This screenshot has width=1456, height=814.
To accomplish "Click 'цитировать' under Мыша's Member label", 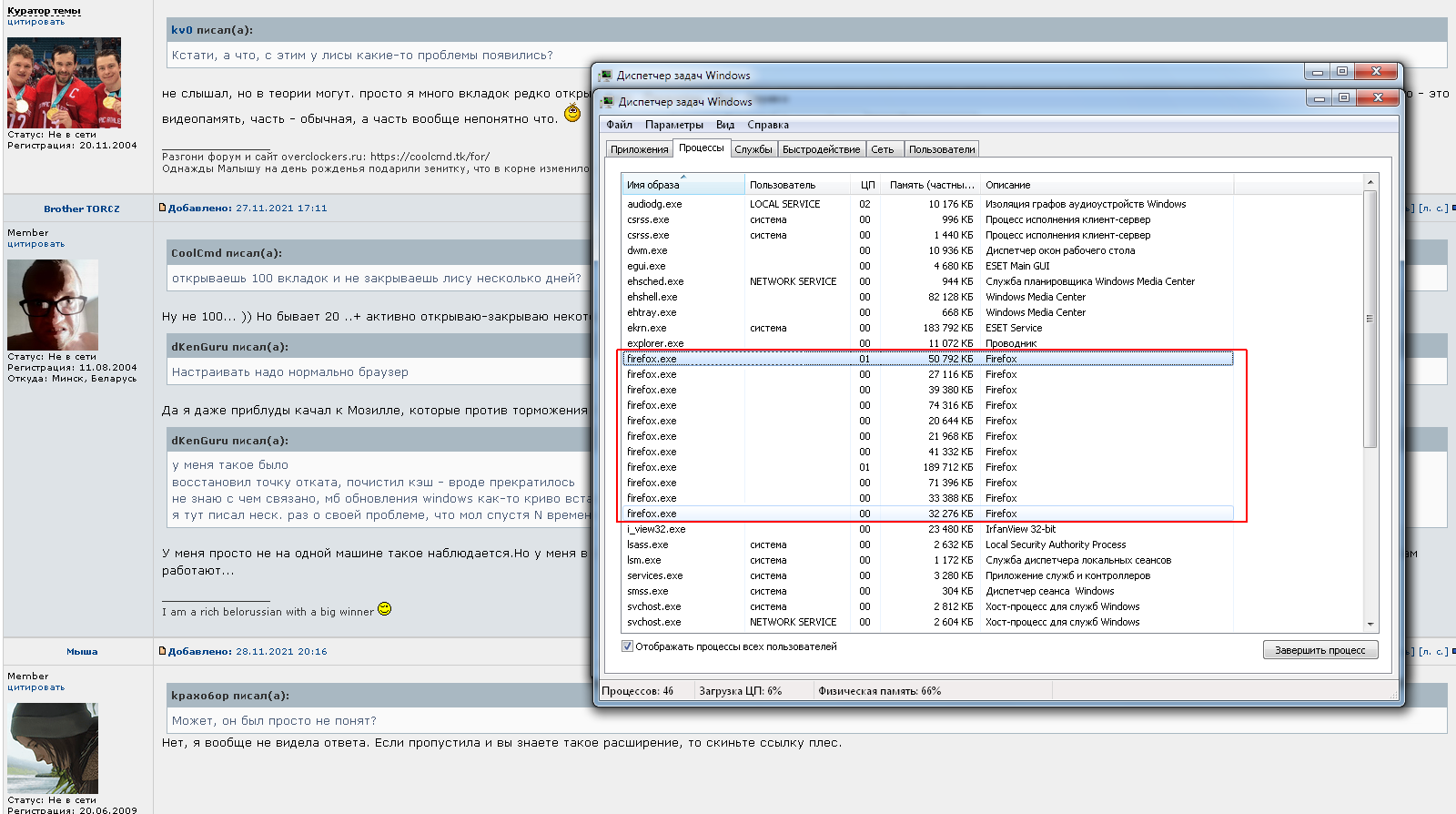I will click(36, 687).
